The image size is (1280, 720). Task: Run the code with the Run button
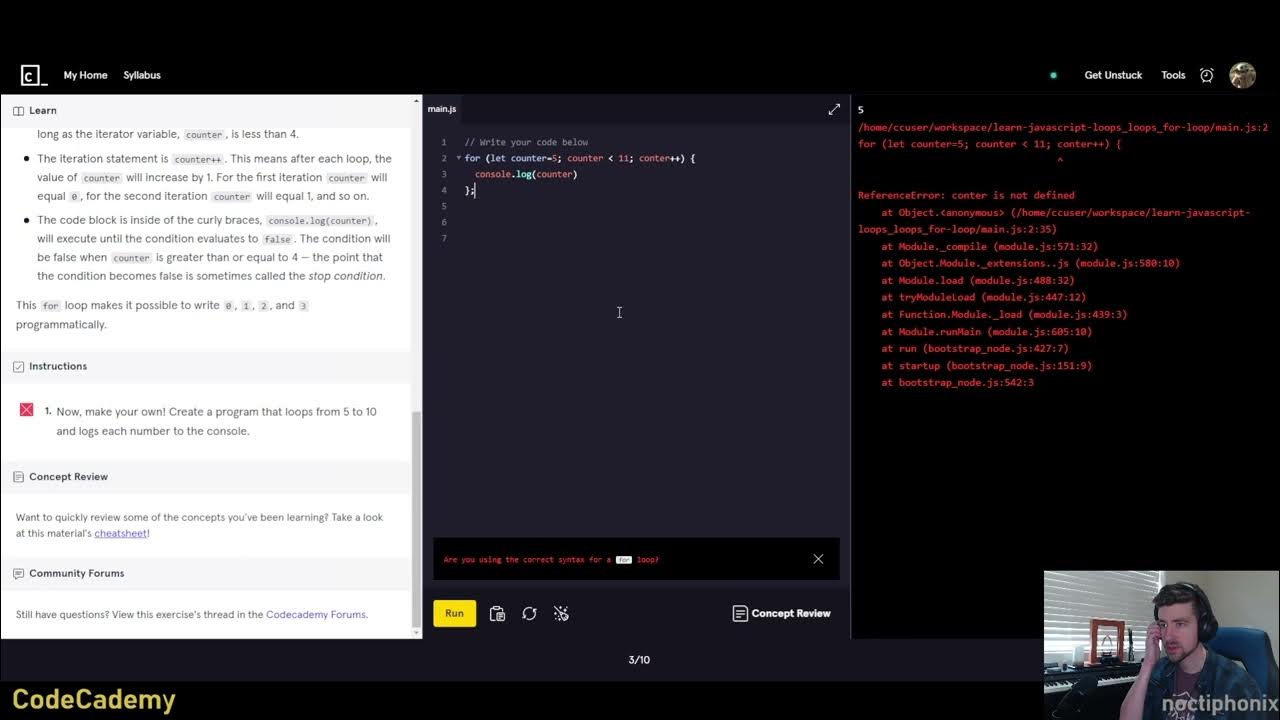coord(454,613)
